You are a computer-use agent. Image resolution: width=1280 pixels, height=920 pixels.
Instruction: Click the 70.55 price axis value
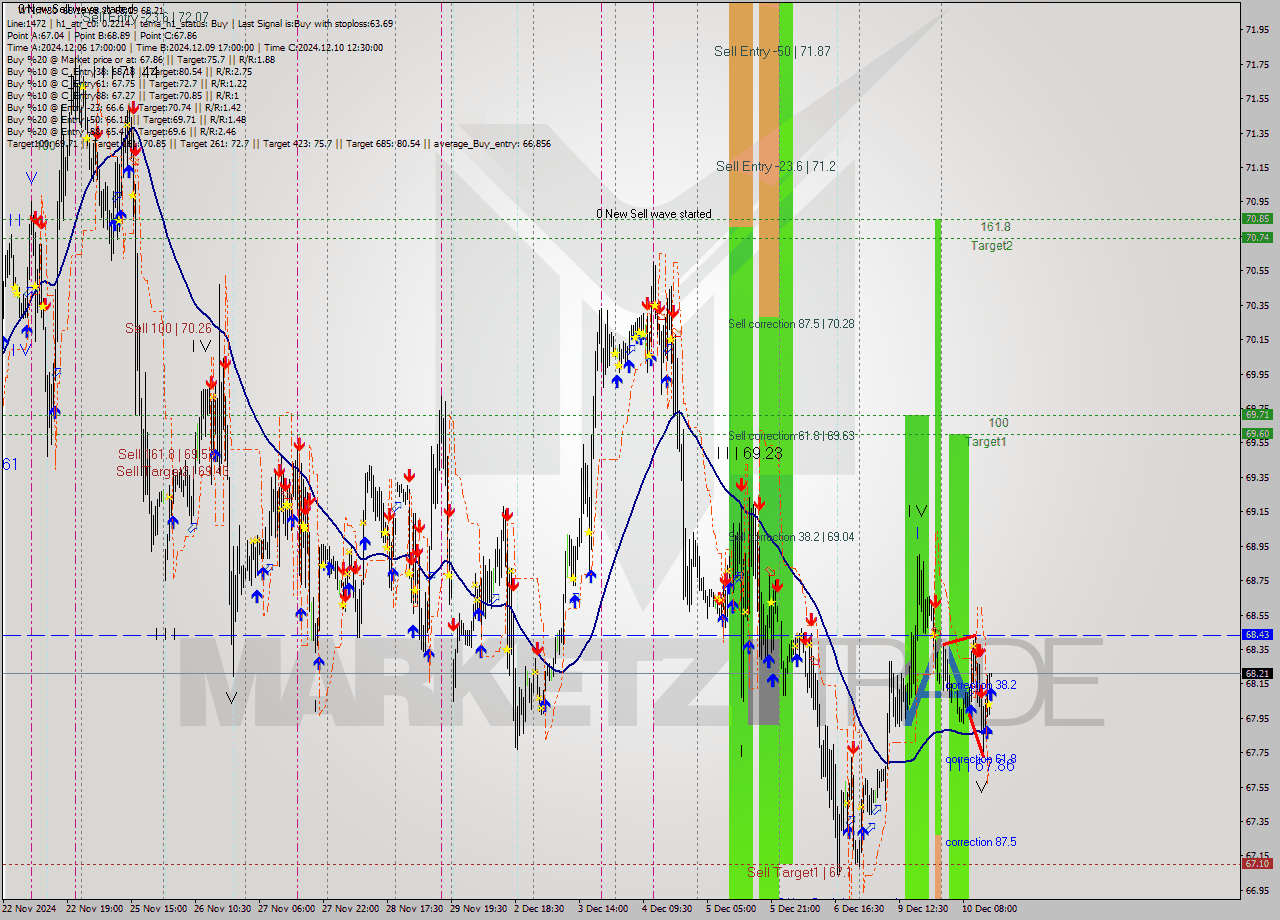click(x=1258, y=270)
